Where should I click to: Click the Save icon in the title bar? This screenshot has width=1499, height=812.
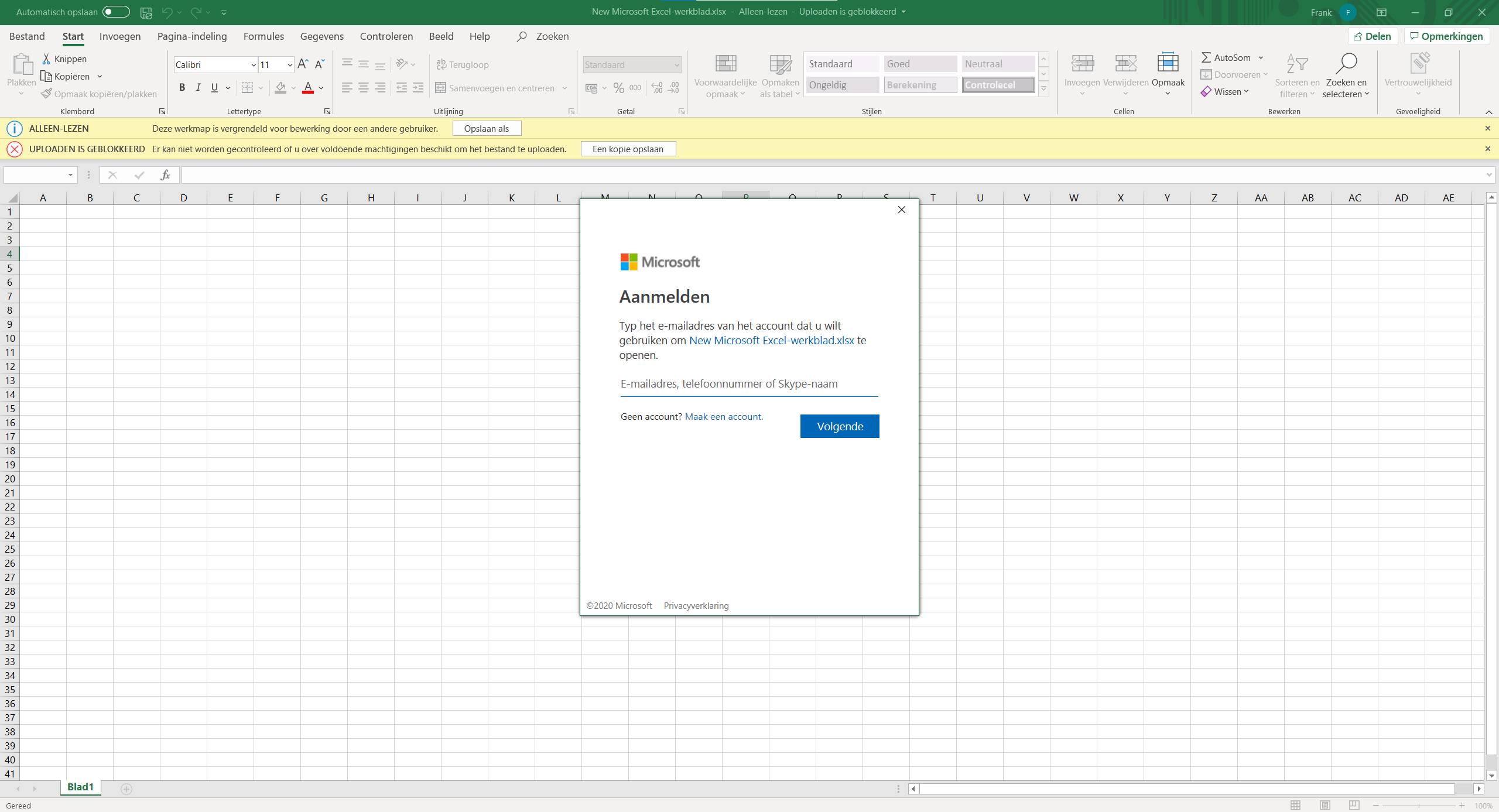coord(146,12)
